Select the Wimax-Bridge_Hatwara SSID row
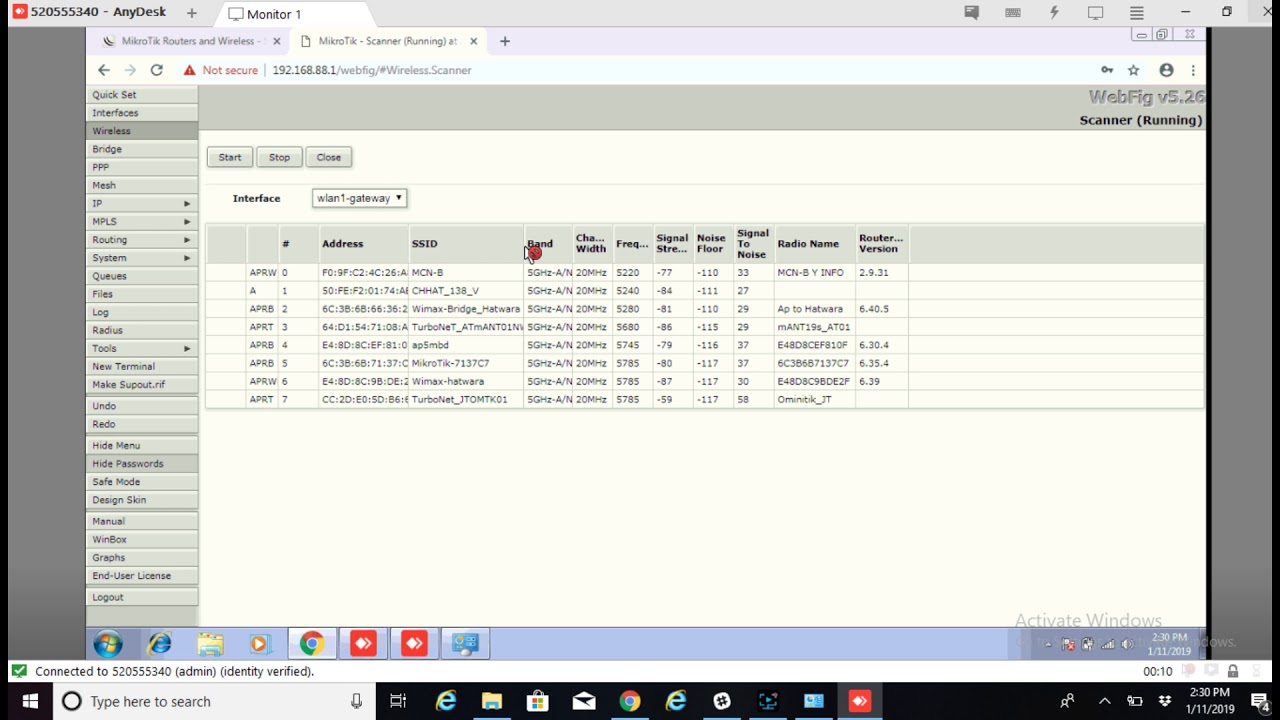 point(705,309)
